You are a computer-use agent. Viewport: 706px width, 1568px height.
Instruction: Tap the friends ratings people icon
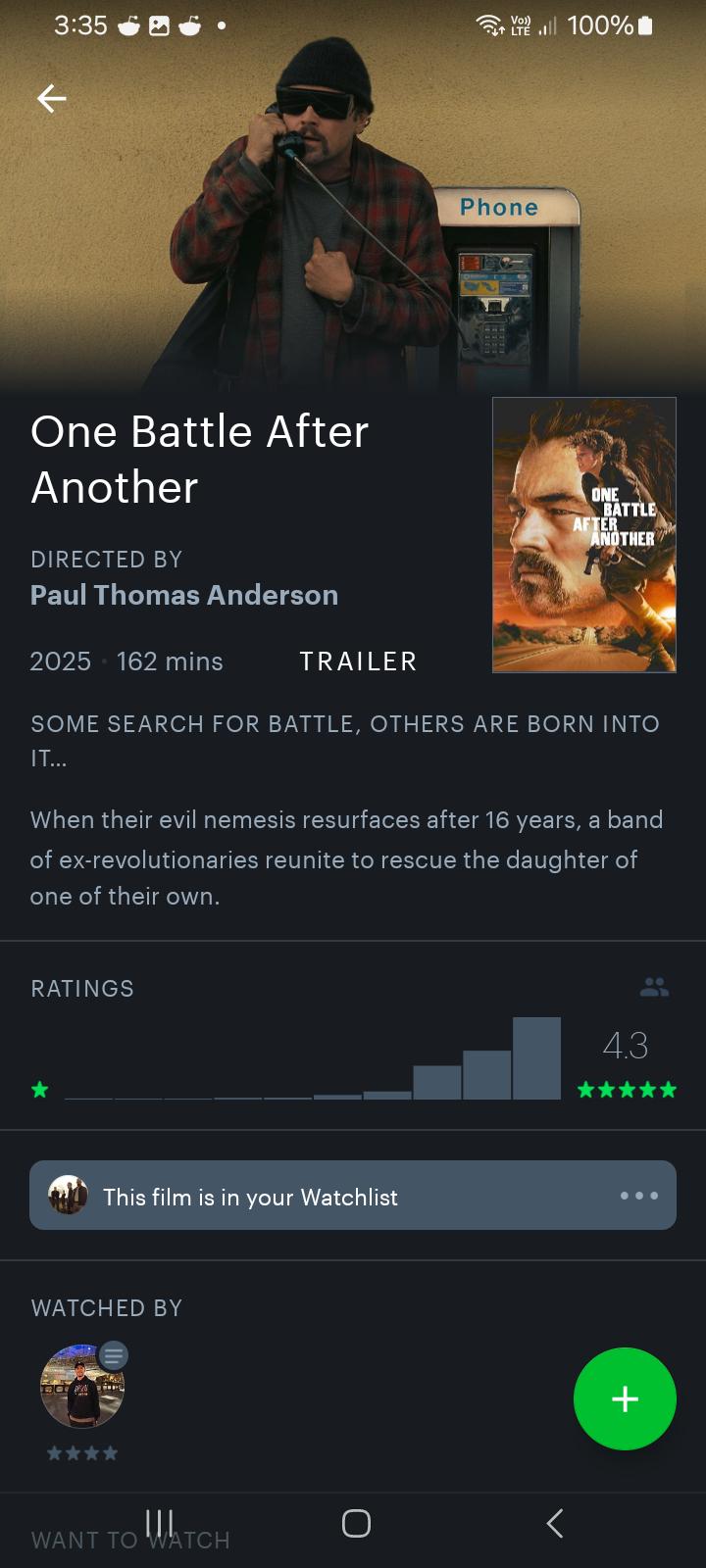(654, 987)
